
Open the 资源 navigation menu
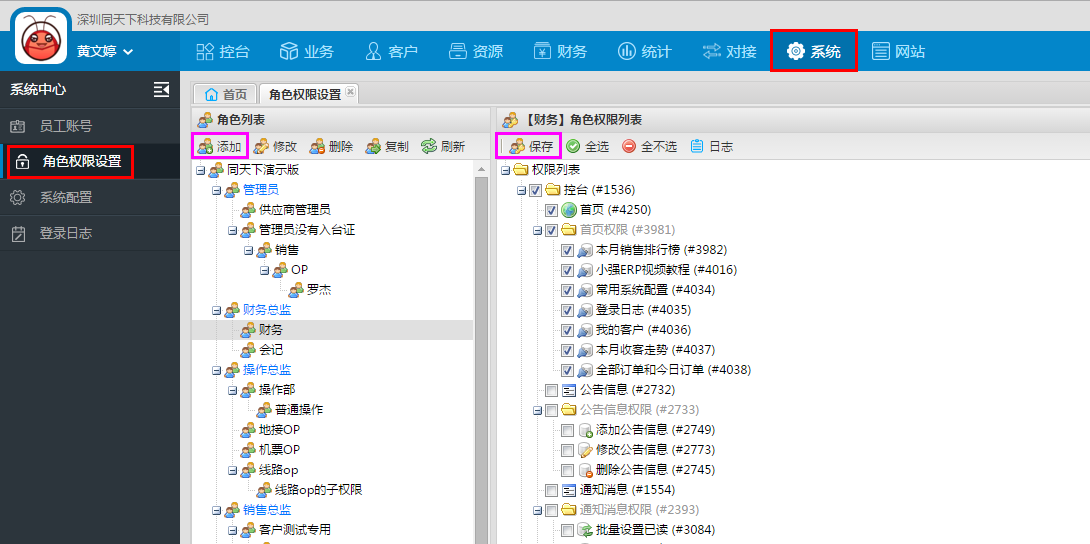tap(475, 51)
